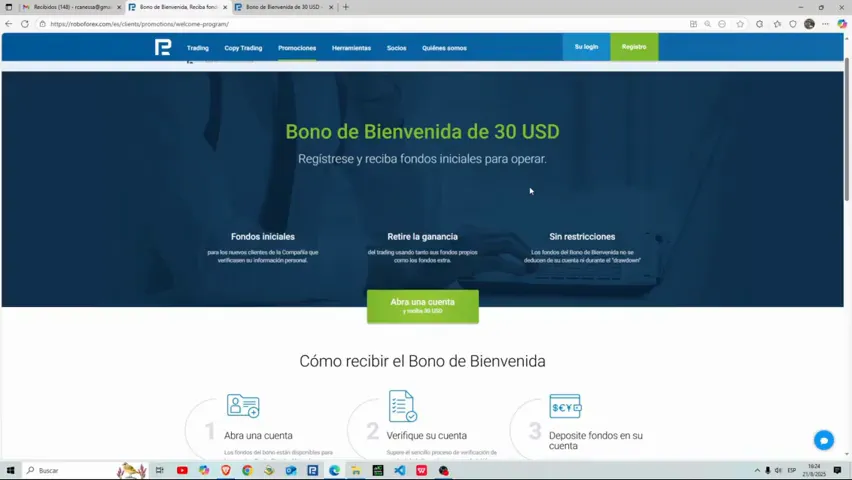Add page to favorites with star icon
The width and height of the screenshot is (852, 480).
tap(740, 24)
